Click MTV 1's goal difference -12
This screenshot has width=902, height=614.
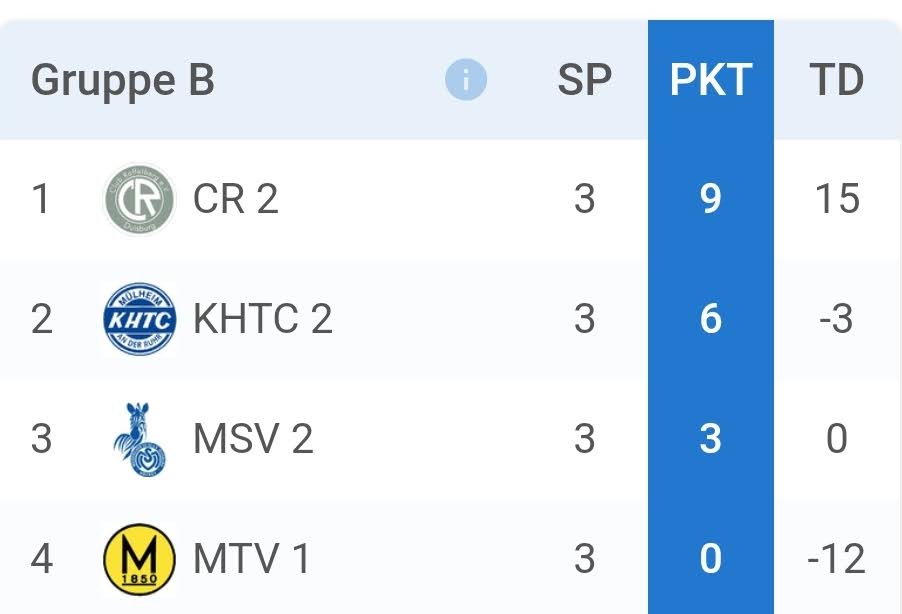[x=836, y=559]
